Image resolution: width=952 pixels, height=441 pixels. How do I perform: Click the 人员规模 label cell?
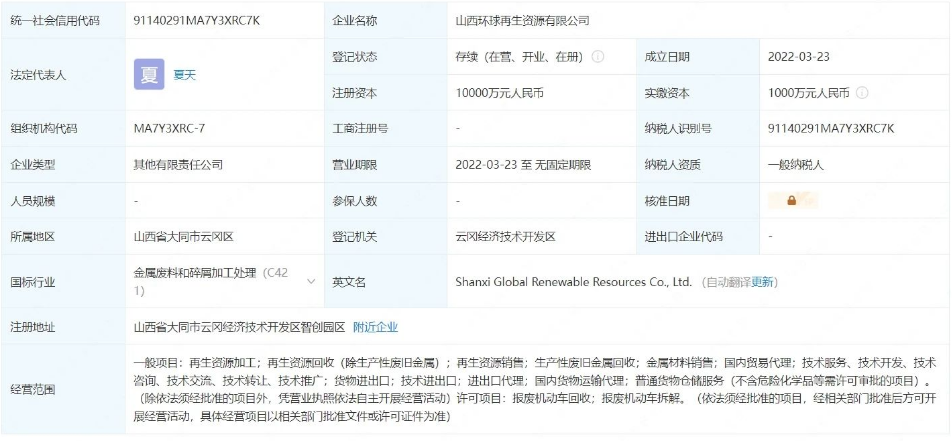(x=63, y=200)
